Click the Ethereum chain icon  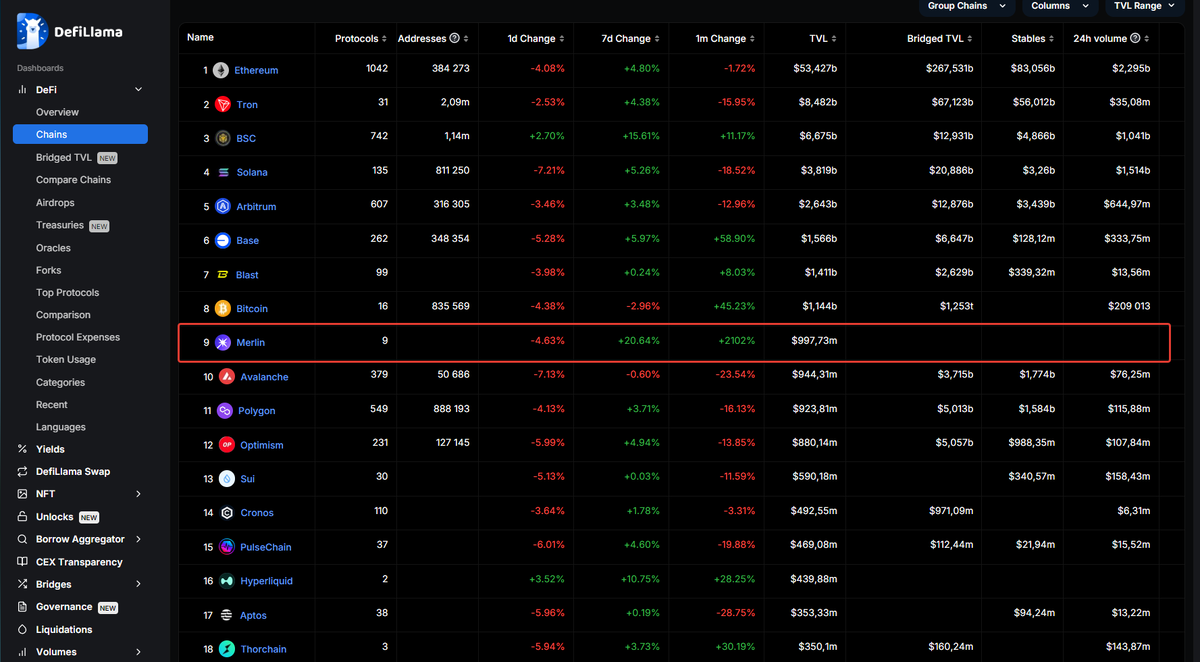(x=221, y=70)
